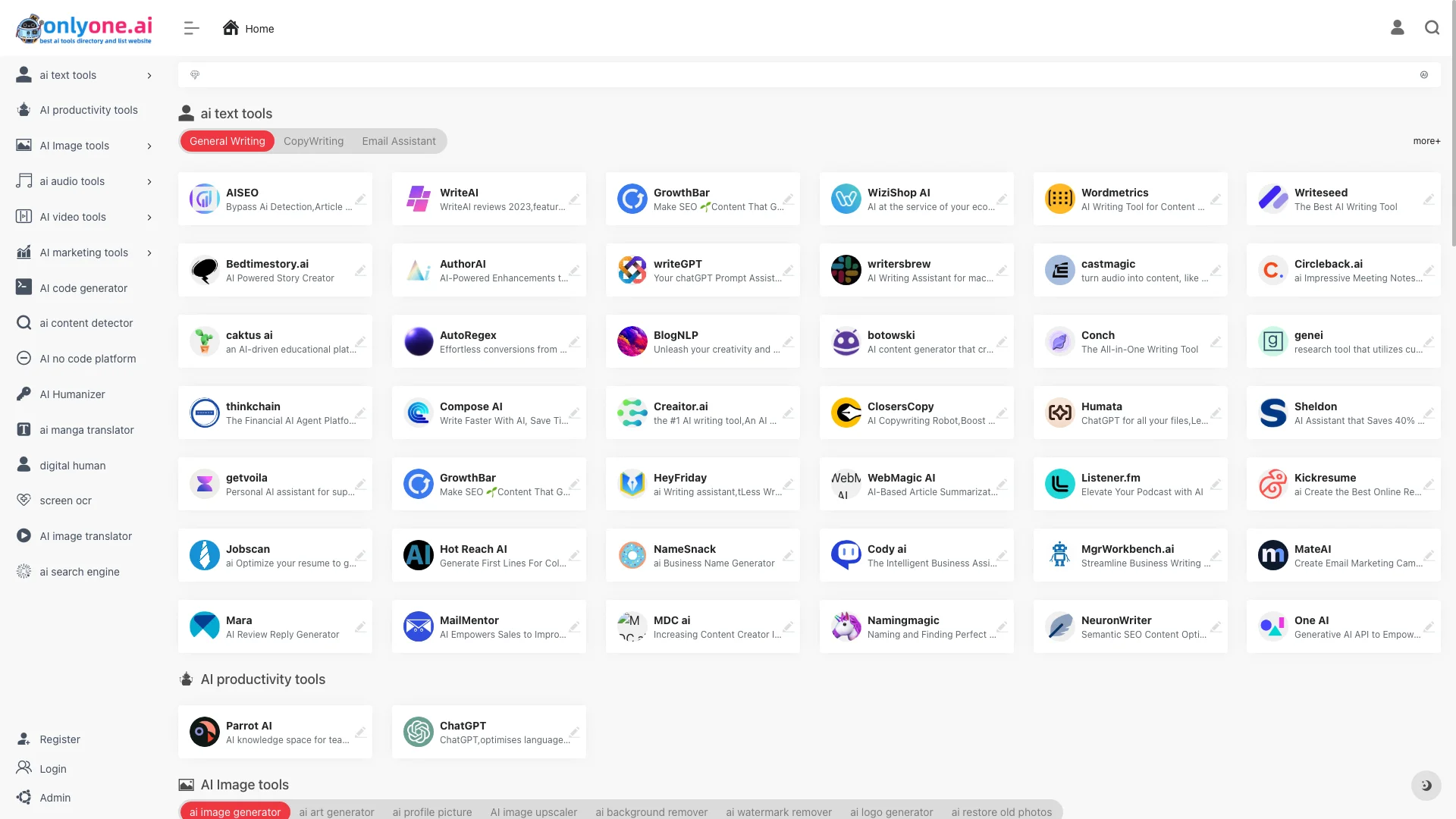Open the Humata tool card

click(x=1130, y=413)
